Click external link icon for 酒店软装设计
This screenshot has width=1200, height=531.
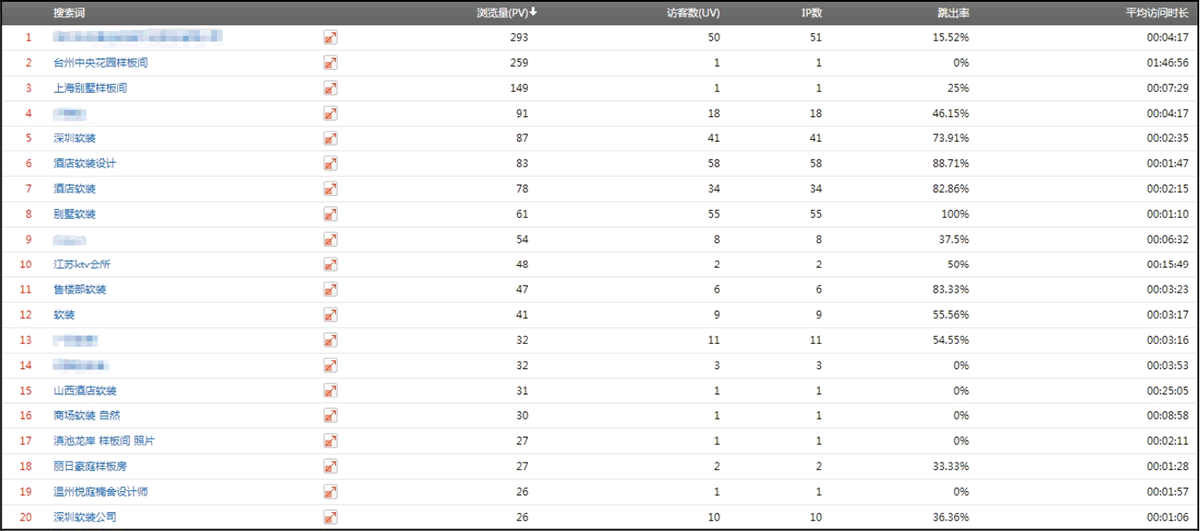coord(330,164)
